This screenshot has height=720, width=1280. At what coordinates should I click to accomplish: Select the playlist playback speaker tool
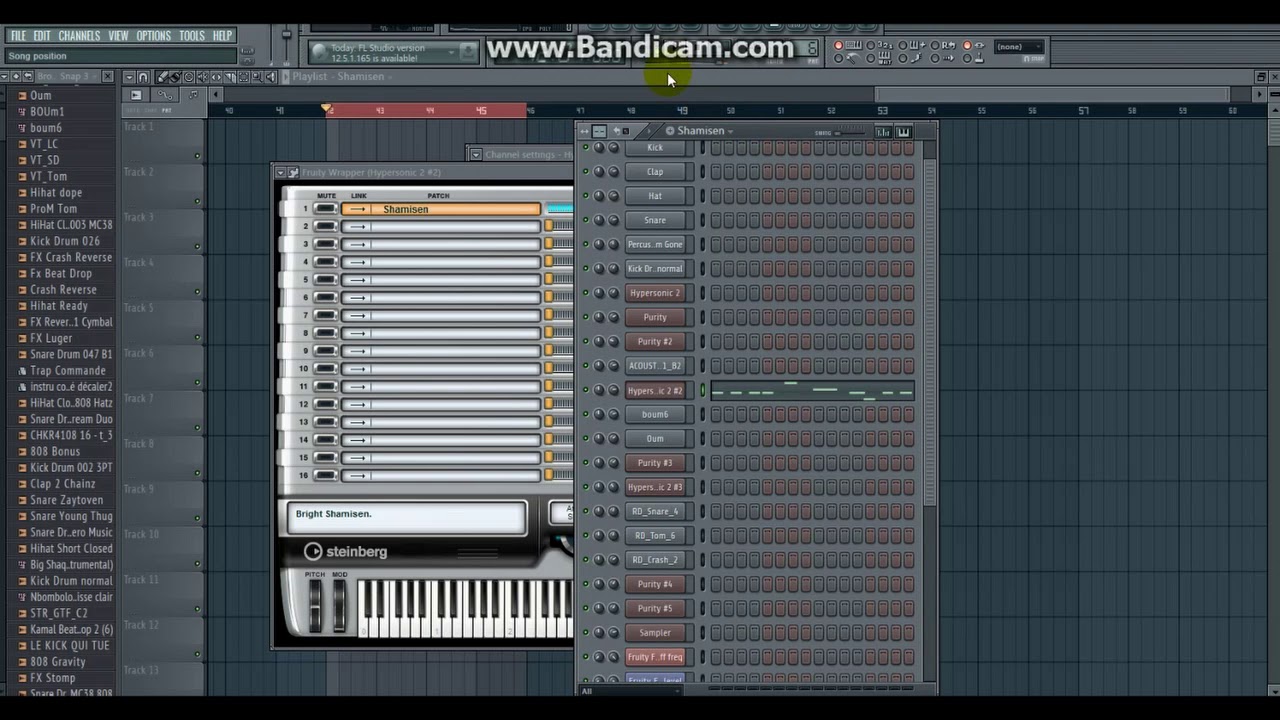(x=271, y=77)
